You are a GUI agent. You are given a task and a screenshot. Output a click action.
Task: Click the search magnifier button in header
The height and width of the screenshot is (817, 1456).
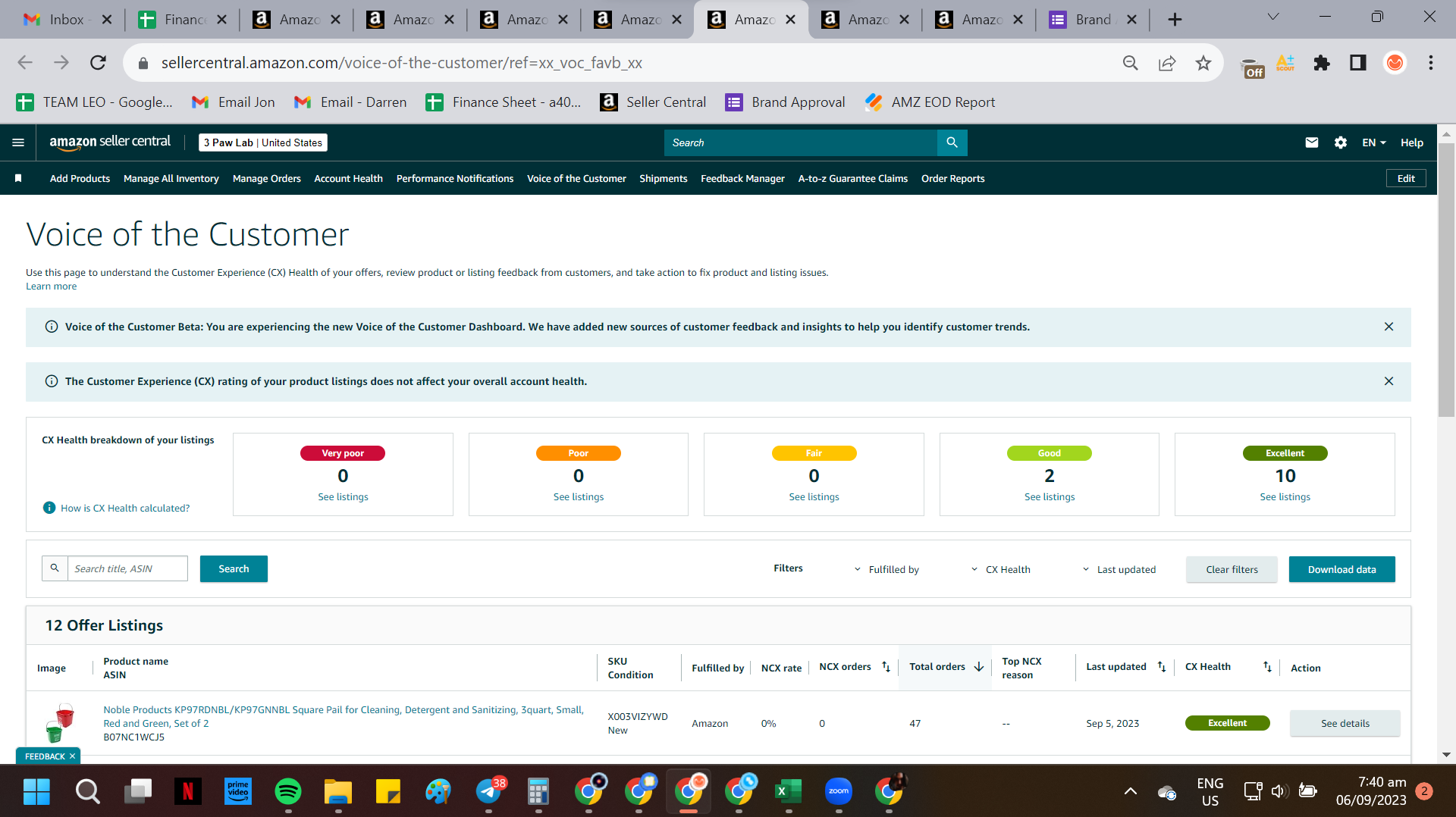coord(952,142)
